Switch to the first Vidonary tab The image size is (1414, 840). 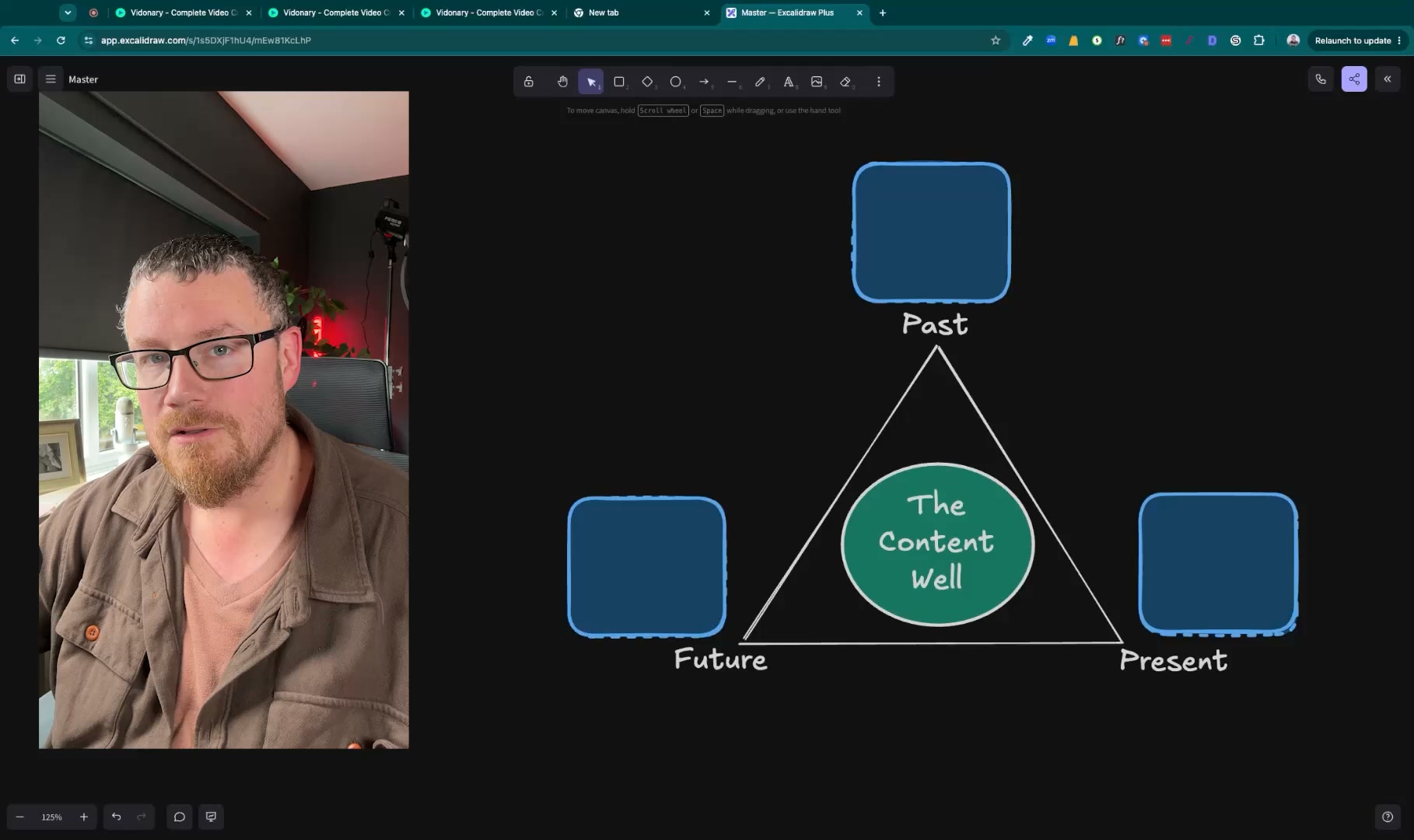[184, 13]
